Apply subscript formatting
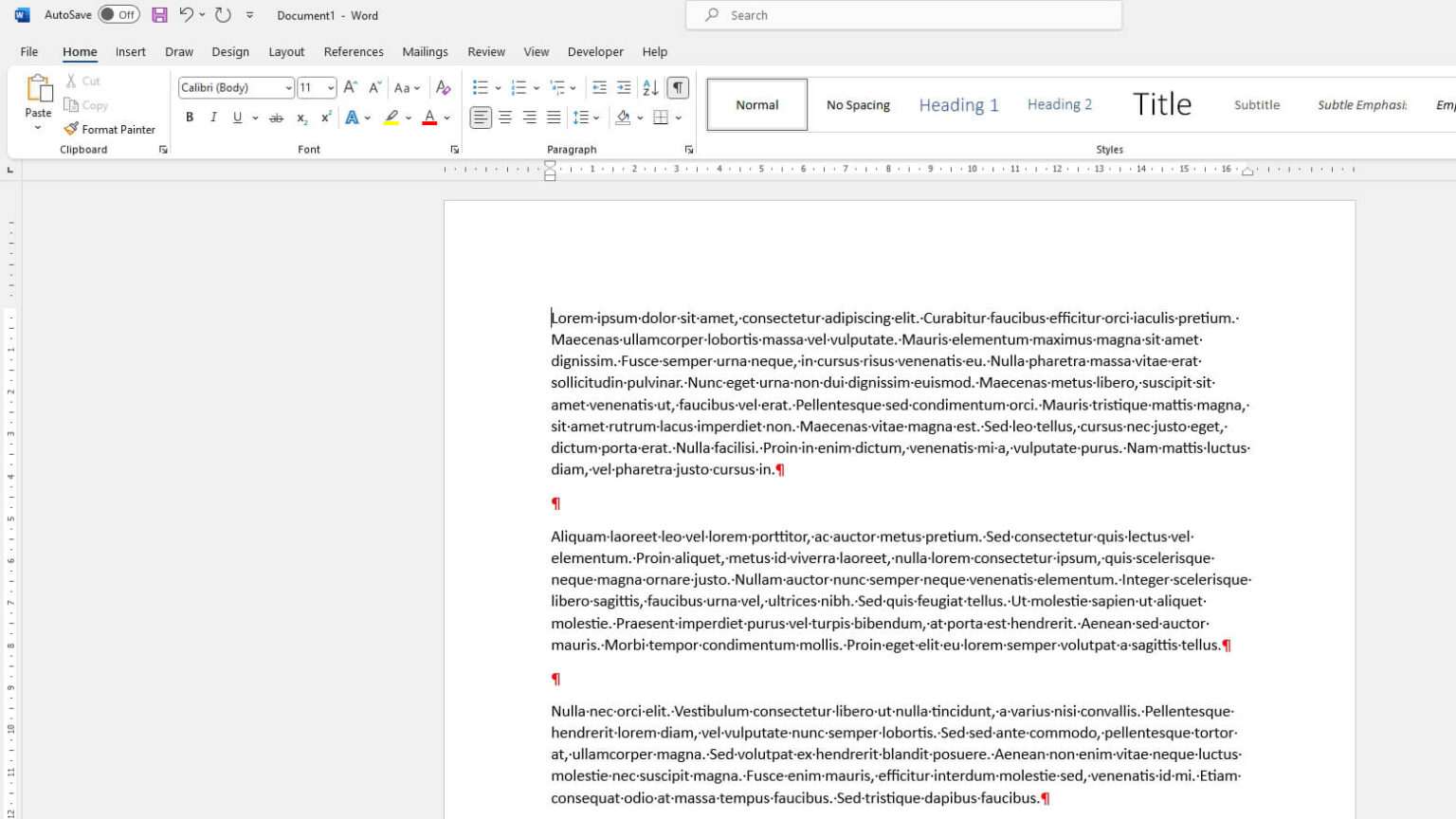 (x=300, y=118)
